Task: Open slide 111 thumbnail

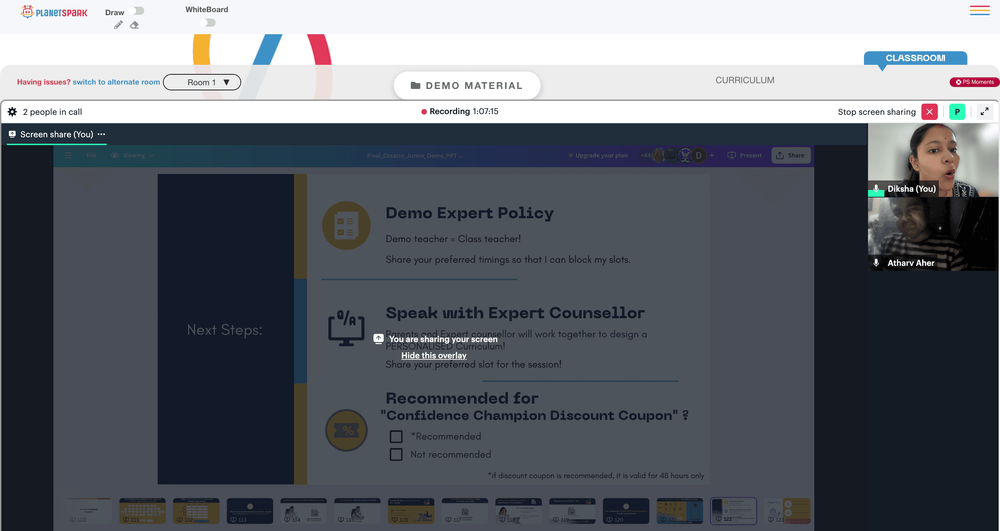Action: [142, 511]
